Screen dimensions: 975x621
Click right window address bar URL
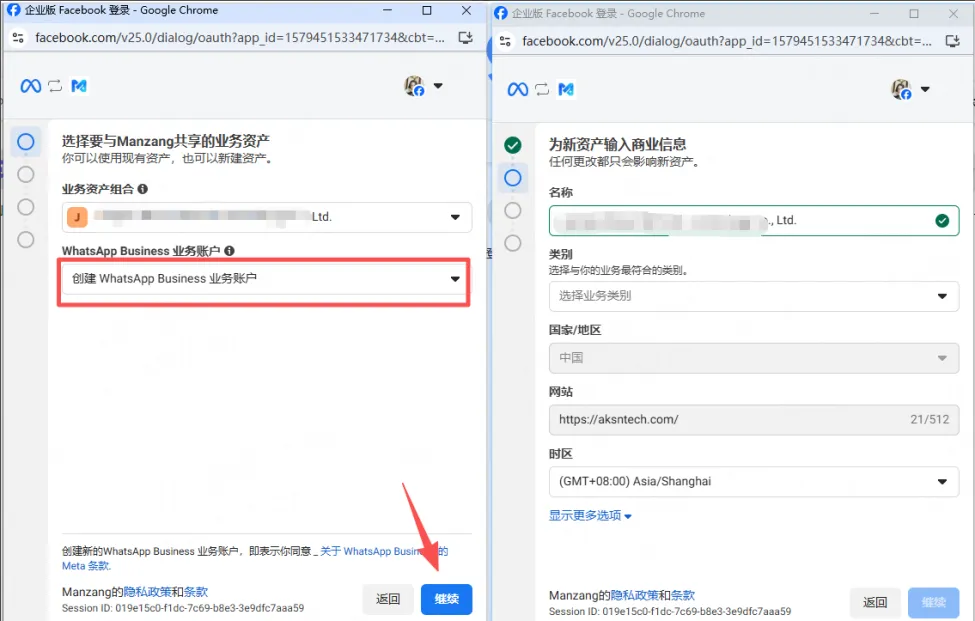coord(726,41)
